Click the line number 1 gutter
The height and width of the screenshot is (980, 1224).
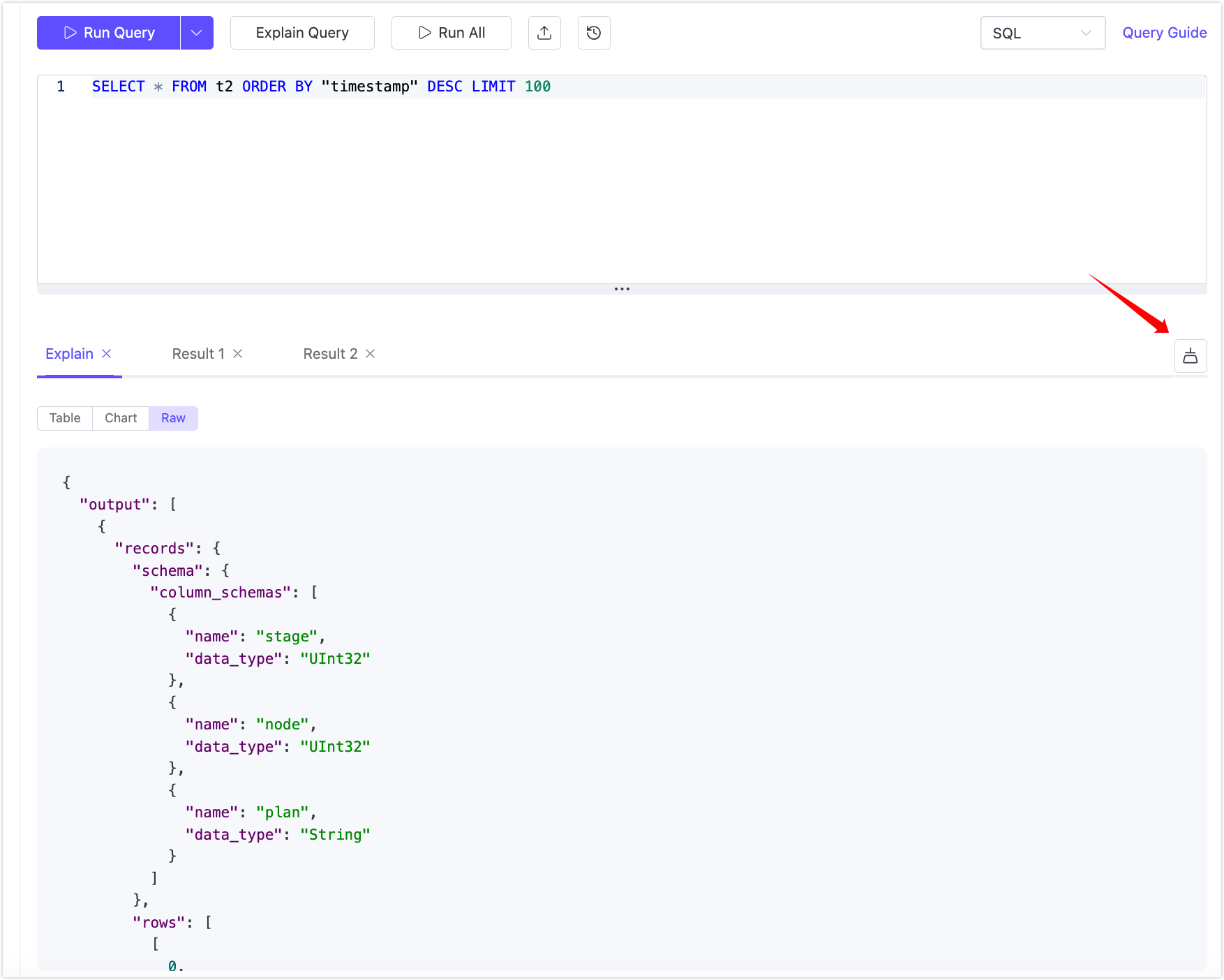[x=61, y=86]
